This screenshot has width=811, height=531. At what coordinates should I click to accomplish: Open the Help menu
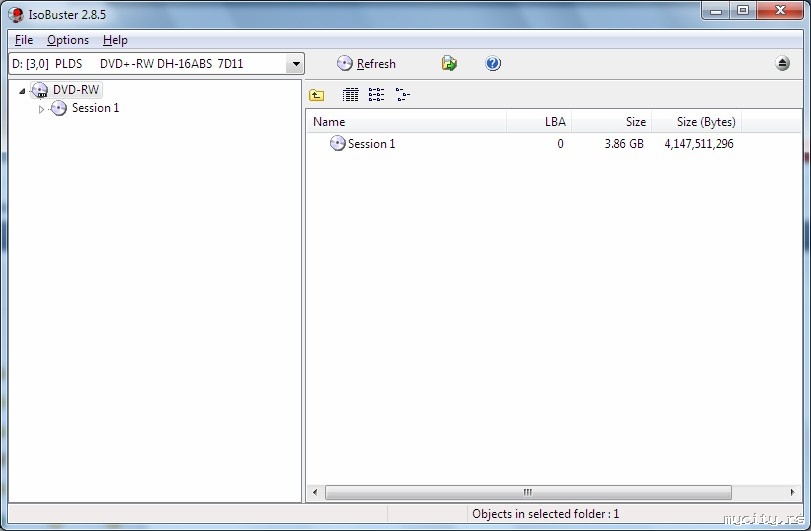[115, 40]
